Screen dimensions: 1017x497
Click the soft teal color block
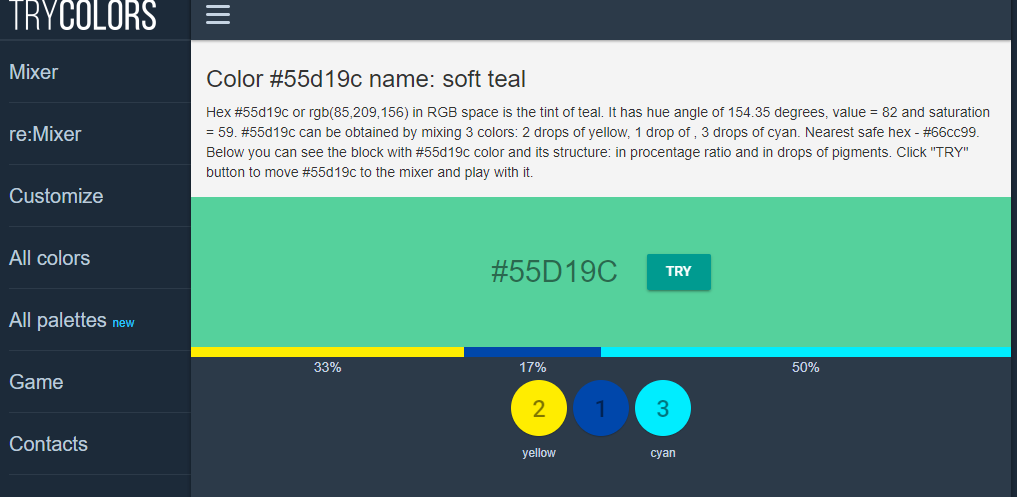(601, 272)
